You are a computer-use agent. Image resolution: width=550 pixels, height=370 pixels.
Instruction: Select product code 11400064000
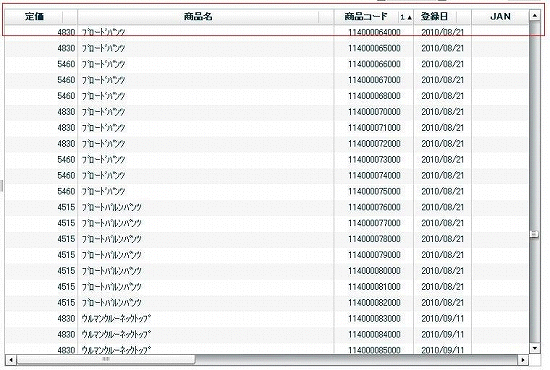374,32
